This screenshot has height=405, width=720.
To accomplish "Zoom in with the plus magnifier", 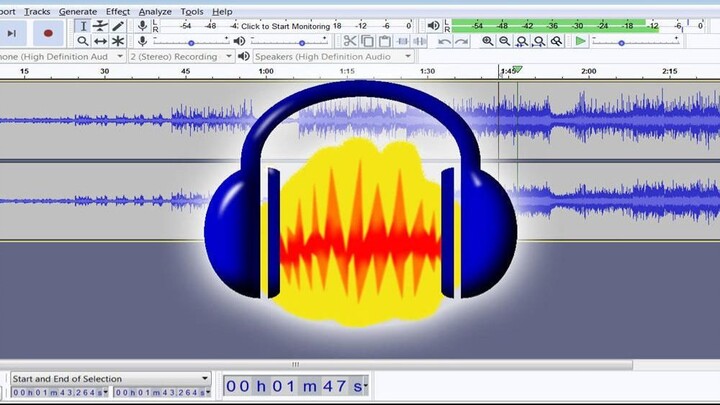I will (x=488, y=41).
